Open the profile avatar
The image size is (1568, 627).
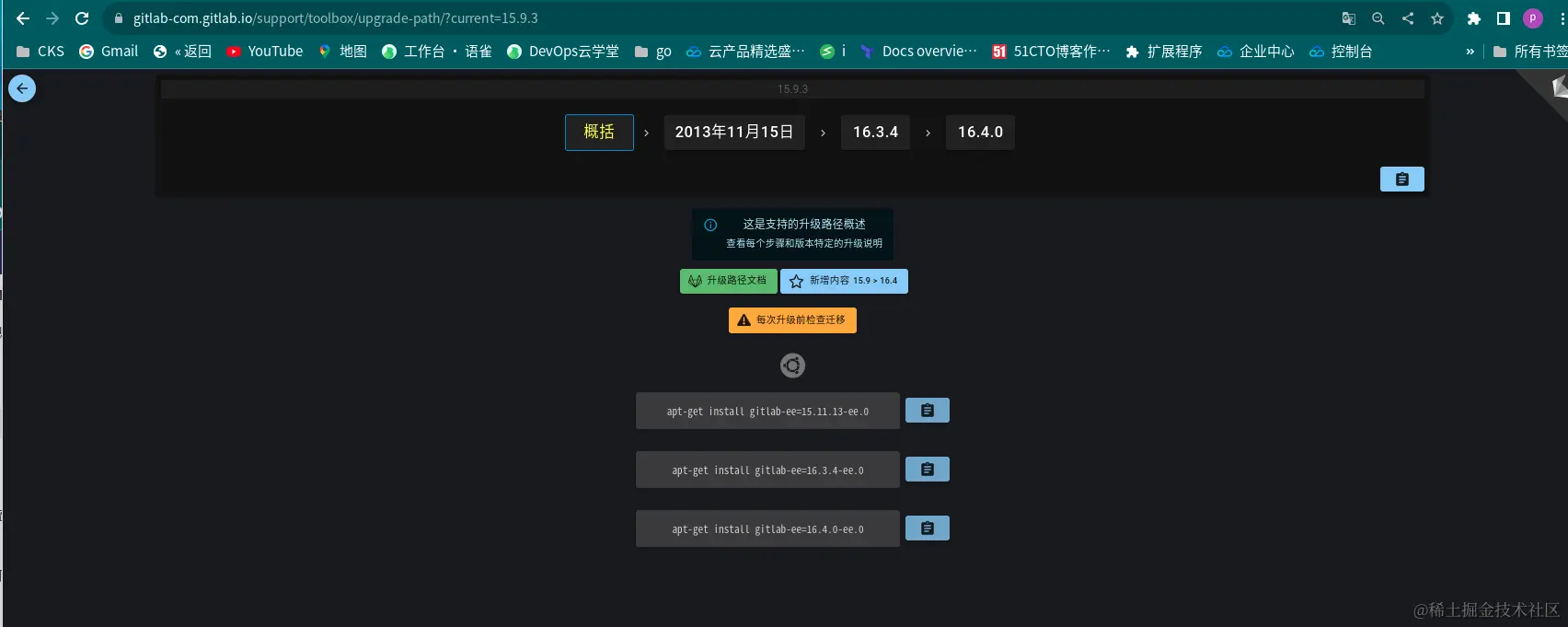coord(1533,18)
